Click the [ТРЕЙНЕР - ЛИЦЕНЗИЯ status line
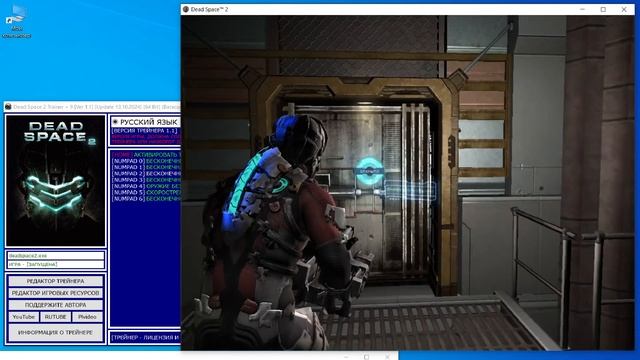Screen dimensions: 640x360 (x=146, y=338)
